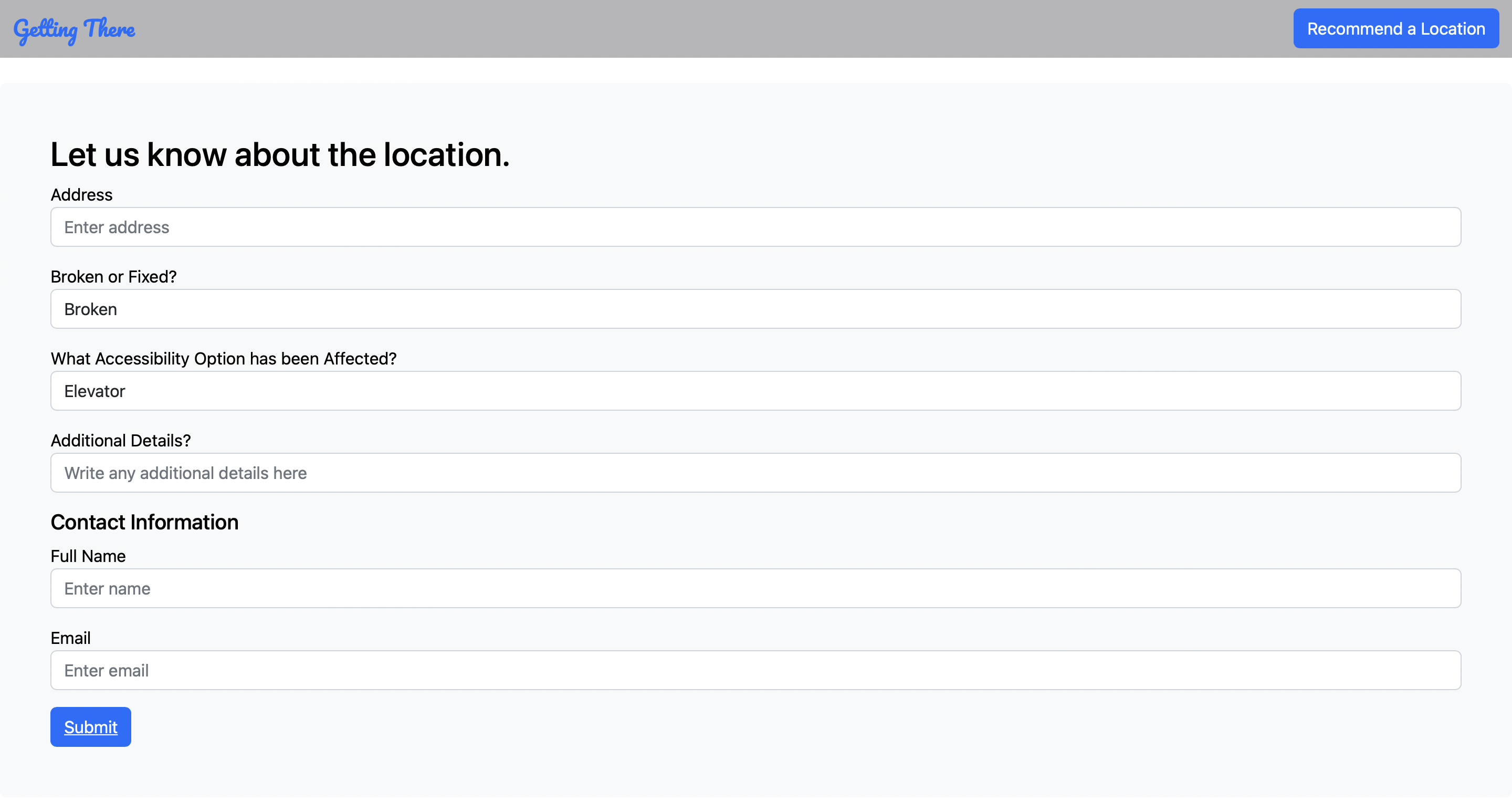Select the Email input field
The width and height of the screenshot is (1512, 812).
coord(755,670)
